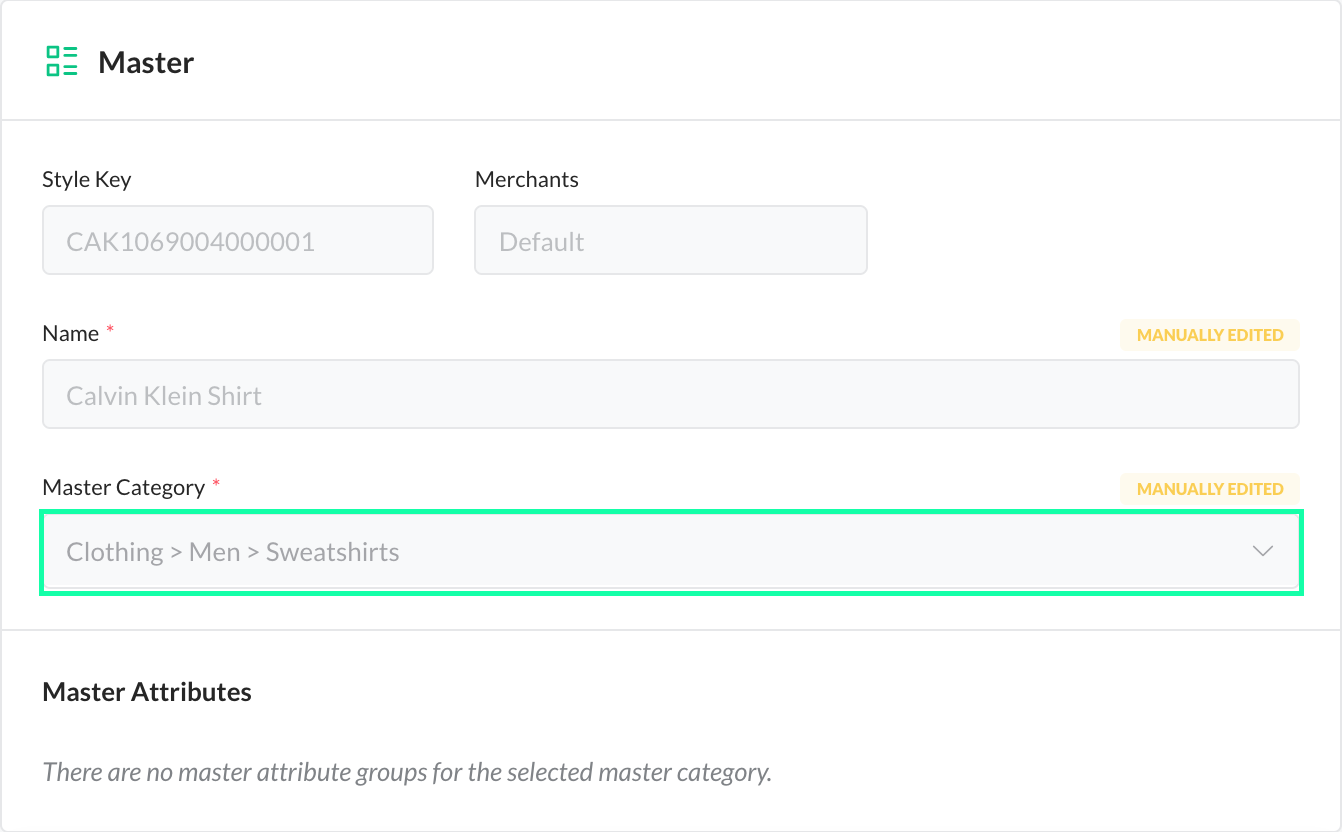This screenshot has height=832, width=1342.
Task: Click the Merchants label
Action: coord(526,180)
